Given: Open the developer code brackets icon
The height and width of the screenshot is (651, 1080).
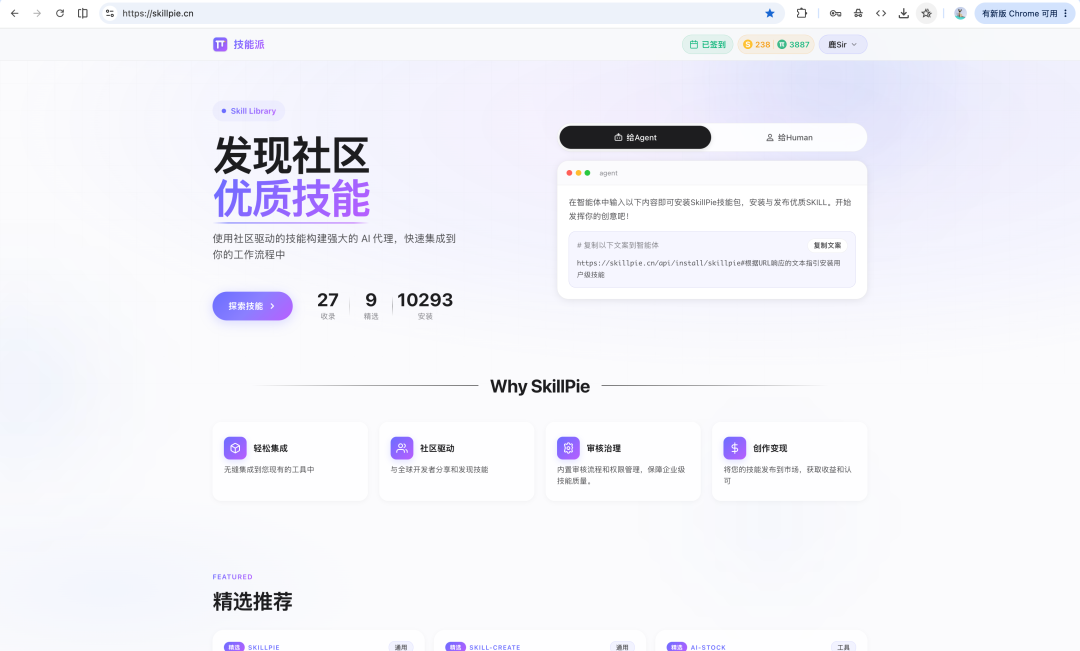Looking at the screenshot, I should click(x=881, y=13).
